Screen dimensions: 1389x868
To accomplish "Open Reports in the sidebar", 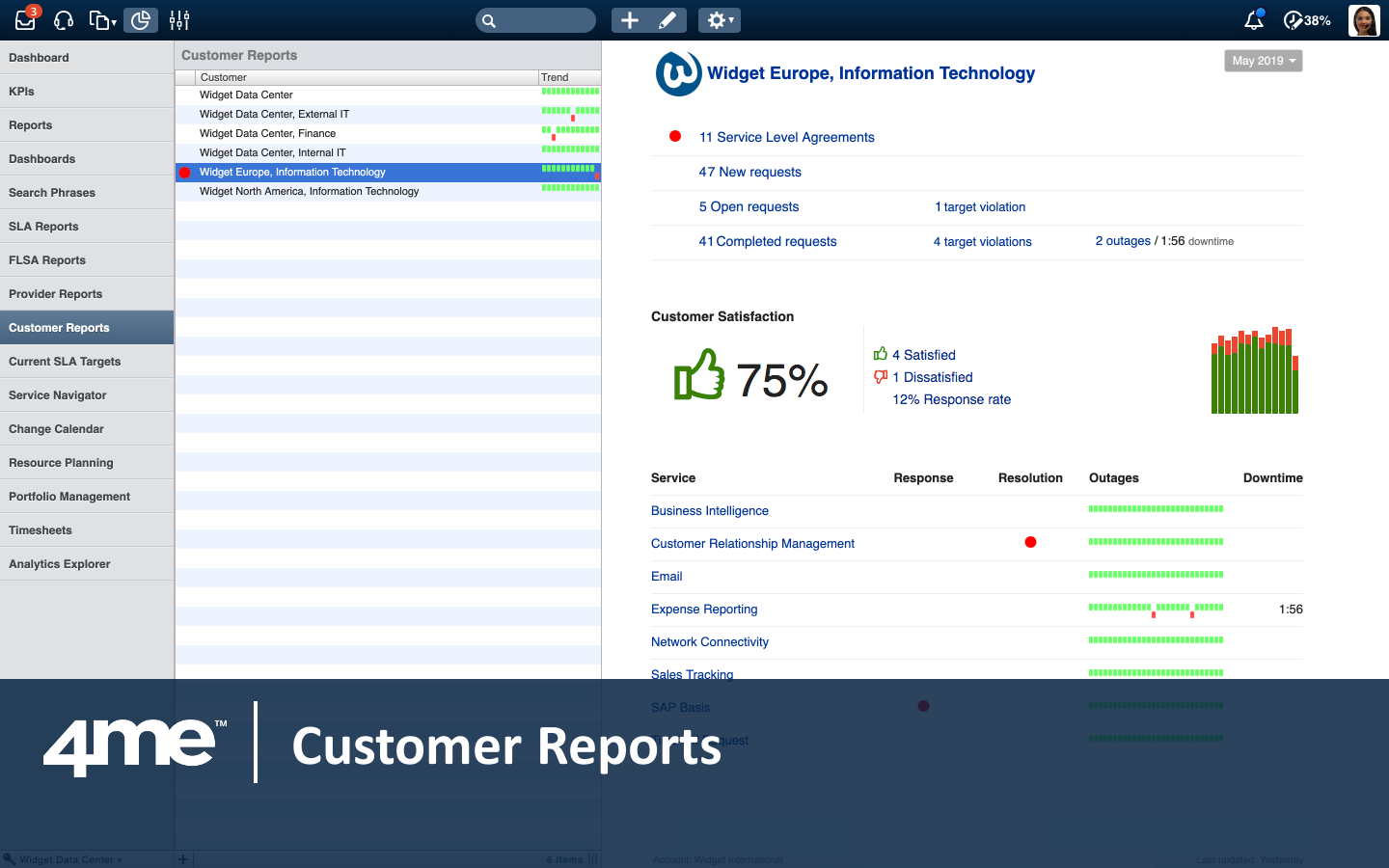I will [x=87, y=125].
